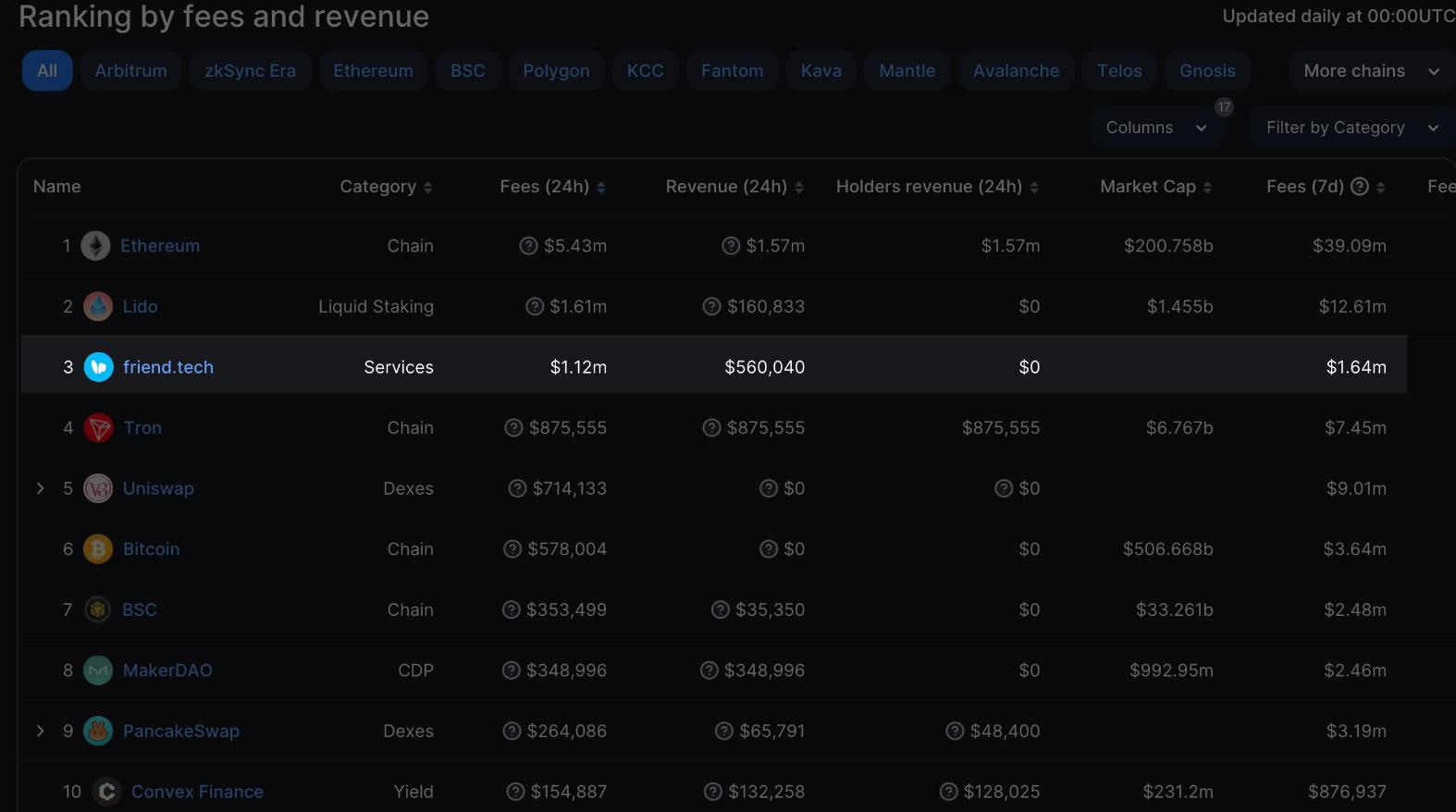1456x812 pixels.
Task: Click the friend.tech logo icon
Action: [x=99, y=367]
